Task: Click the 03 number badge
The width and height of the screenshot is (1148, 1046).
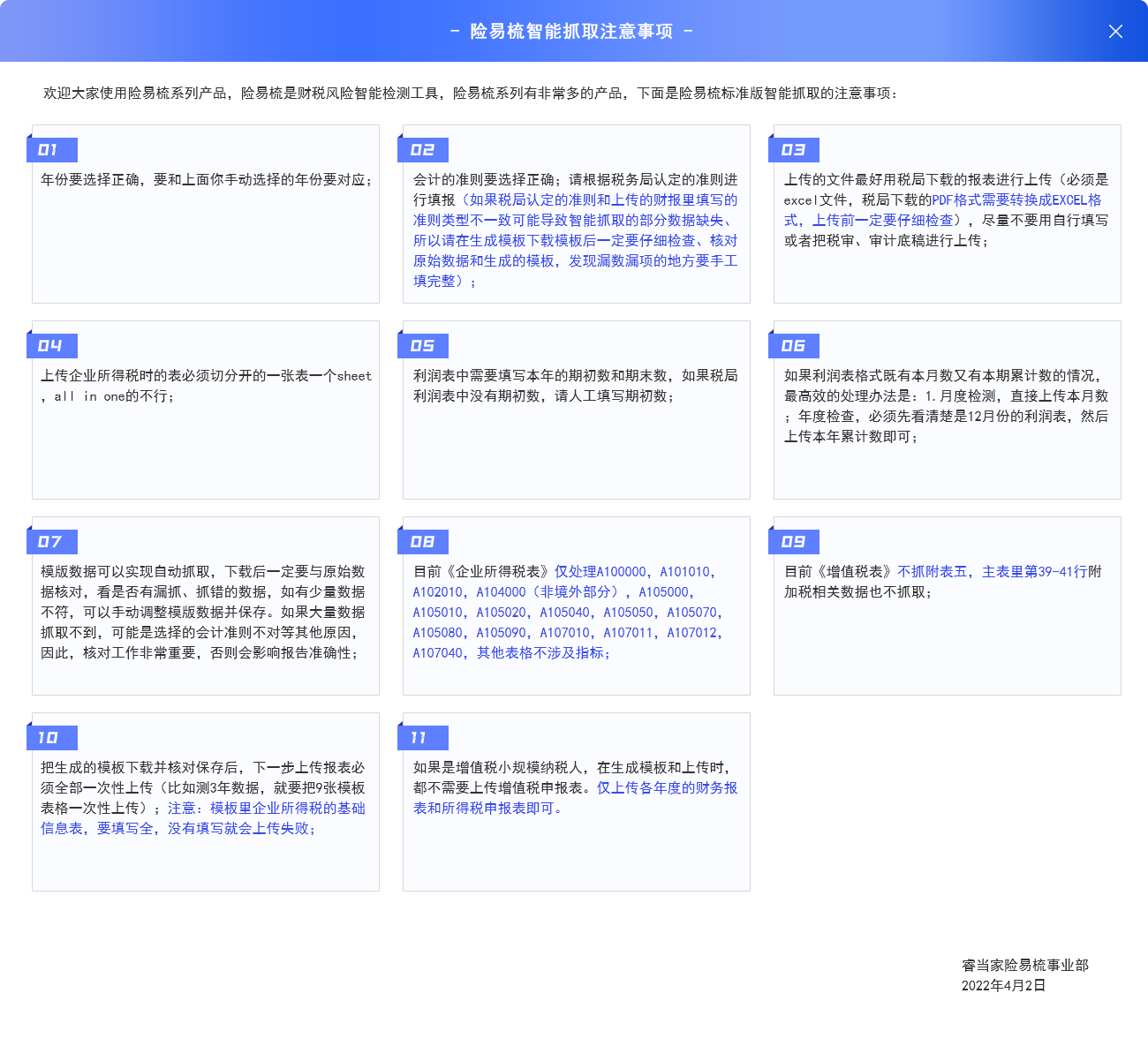Action: click(x=795, y=150)
